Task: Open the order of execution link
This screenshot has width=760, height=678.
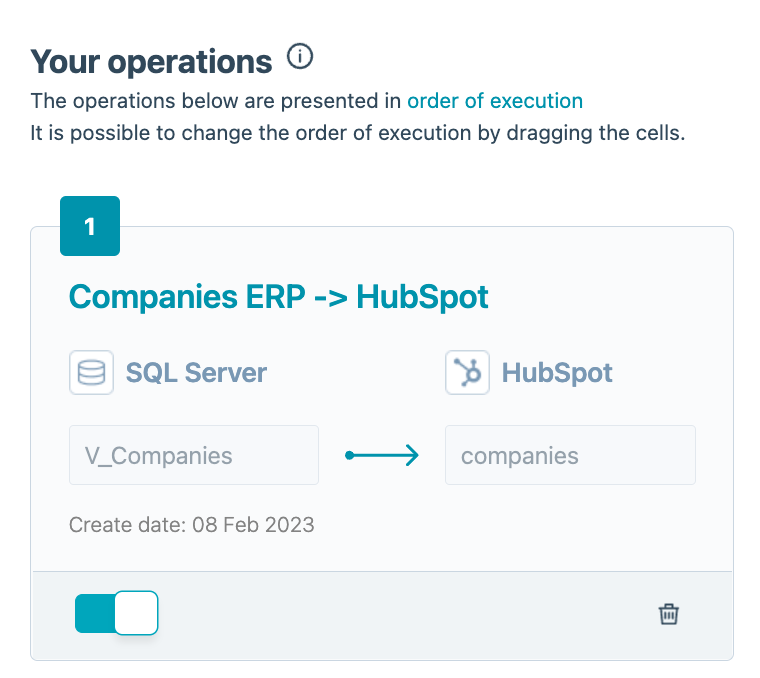Action: click(494, 101)
